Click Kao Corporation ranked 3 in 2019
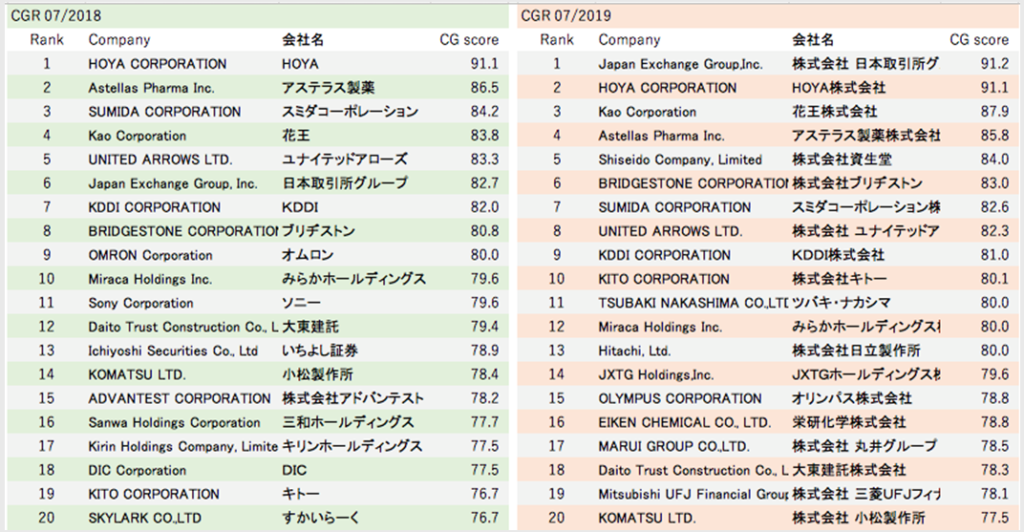The width and height of the screenshot is (1024, 532). 647,112
